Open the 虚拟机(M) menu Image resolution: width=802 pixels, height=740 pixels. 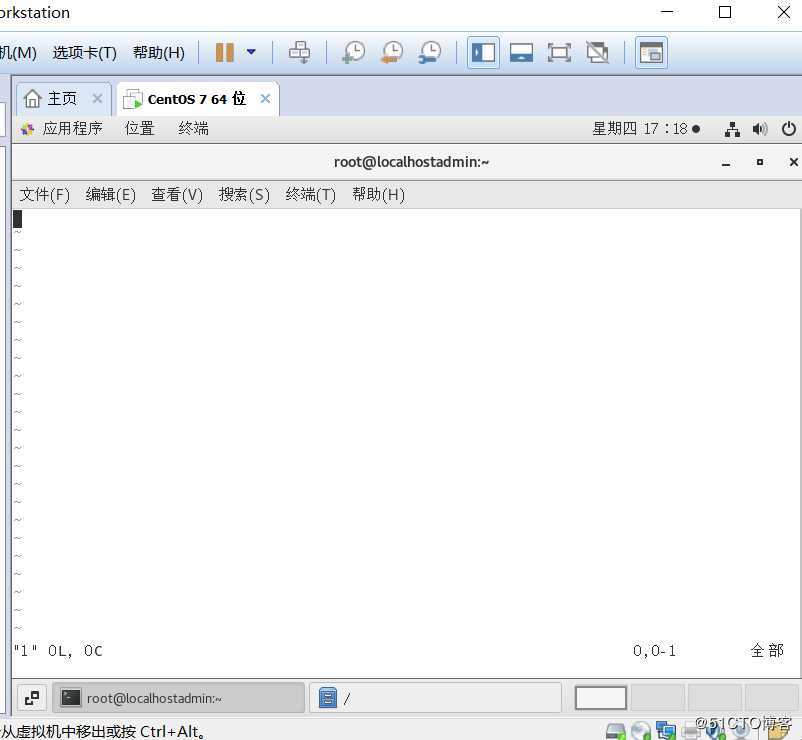point(18,53)
